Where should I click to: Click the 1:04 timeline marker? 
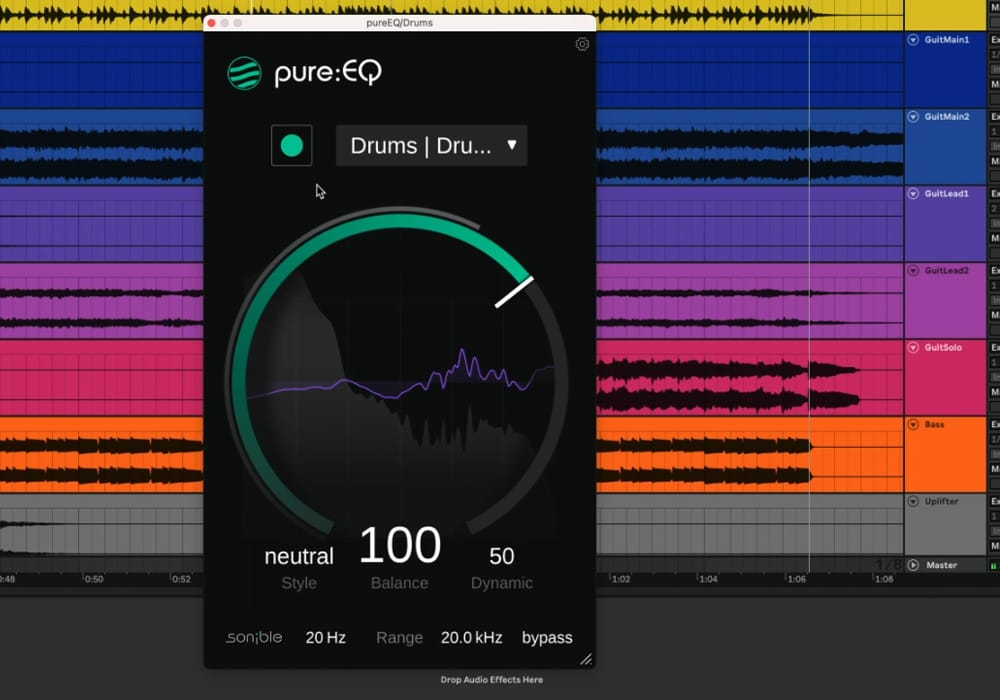click(708, 579)
